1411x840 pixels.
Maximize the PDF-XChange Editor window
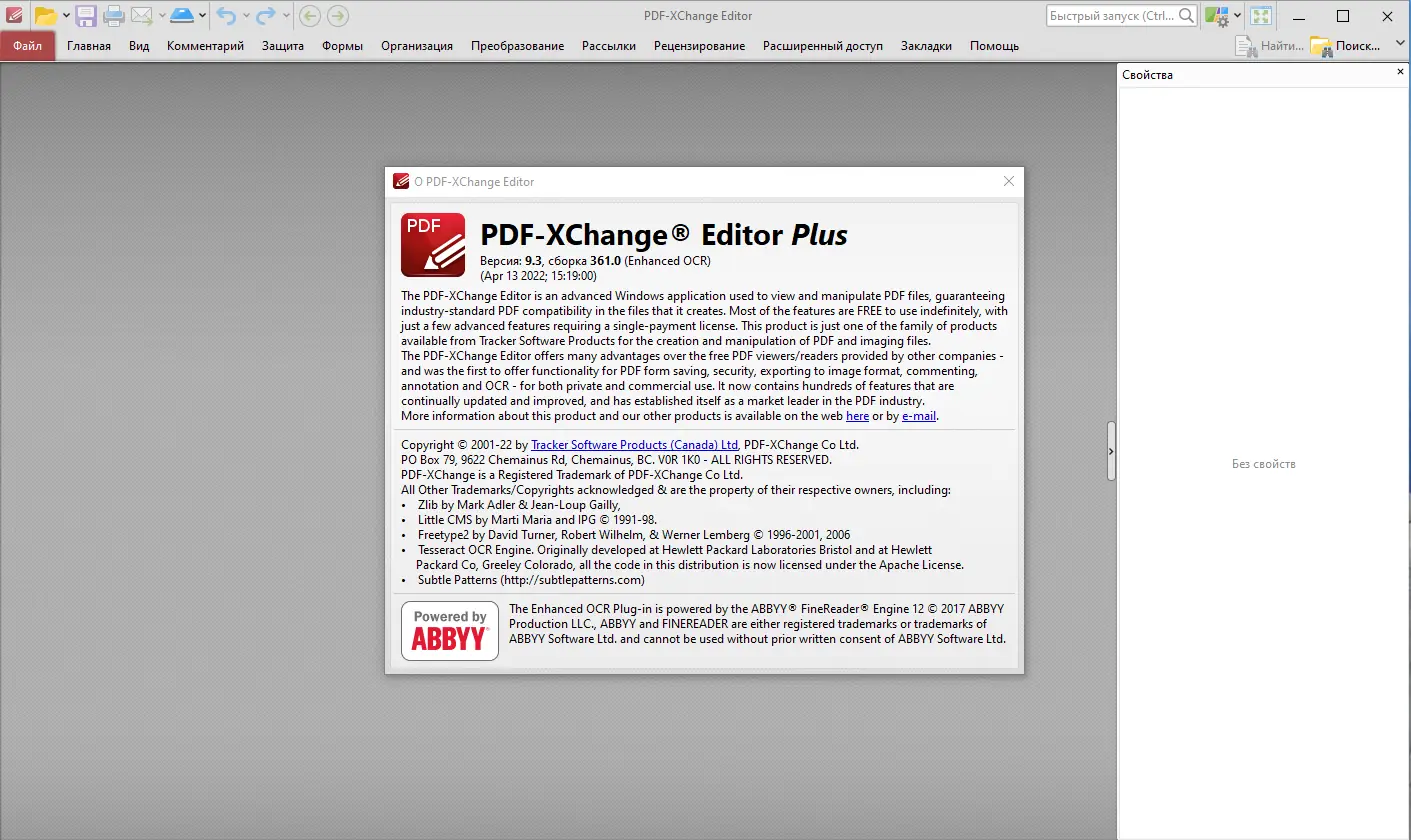click(x=1343, y=15)
